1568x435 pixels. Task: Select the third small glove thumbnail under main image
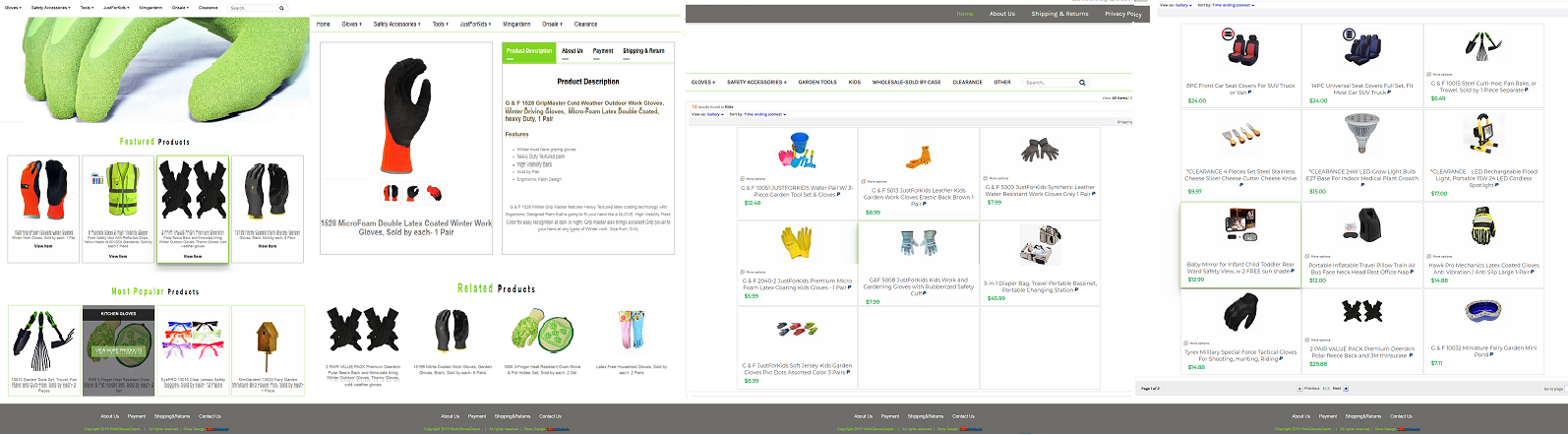pos(434,193)
